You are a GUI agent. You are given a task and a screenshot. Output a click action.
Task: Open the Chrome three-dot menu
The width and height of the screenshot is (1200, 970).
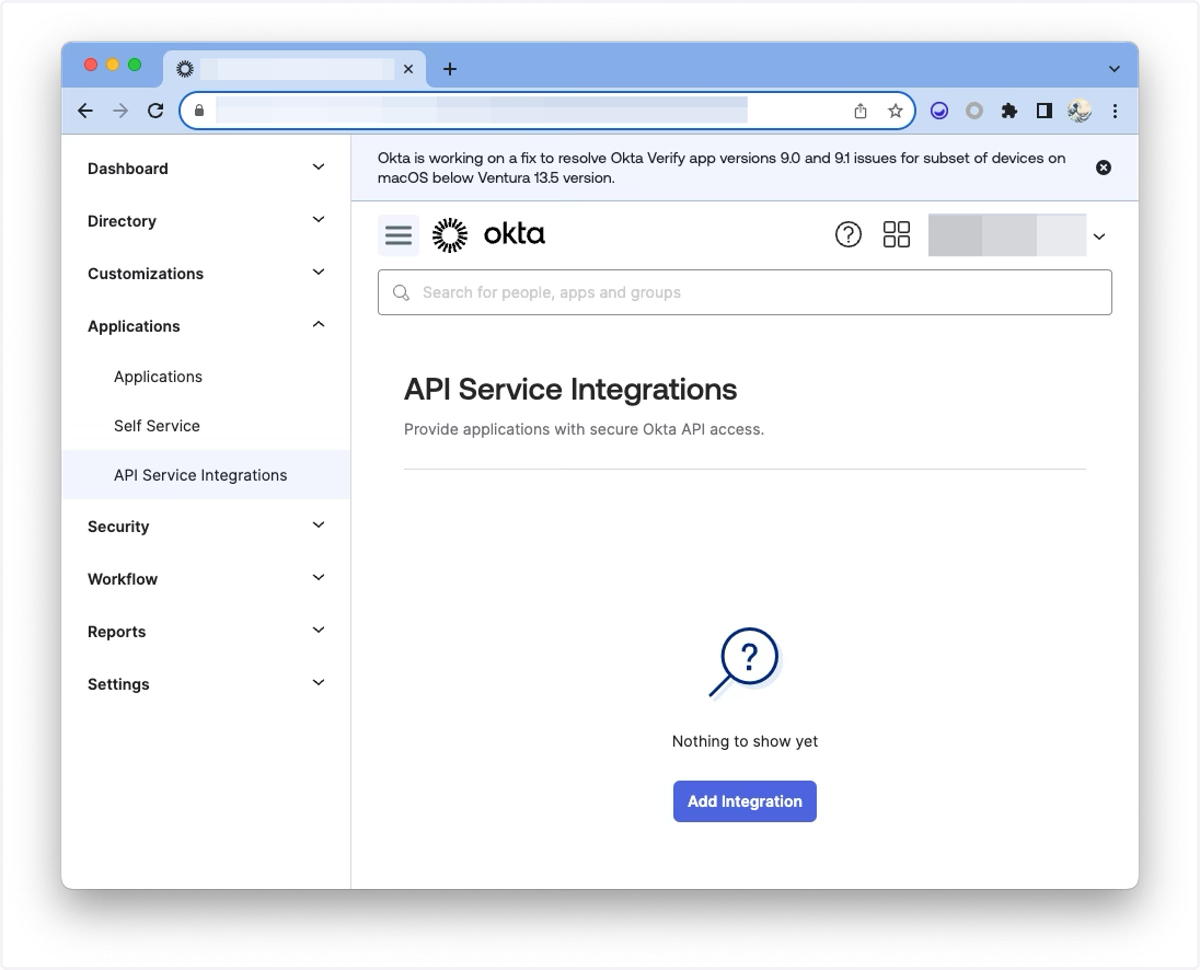coord(1115,111)
